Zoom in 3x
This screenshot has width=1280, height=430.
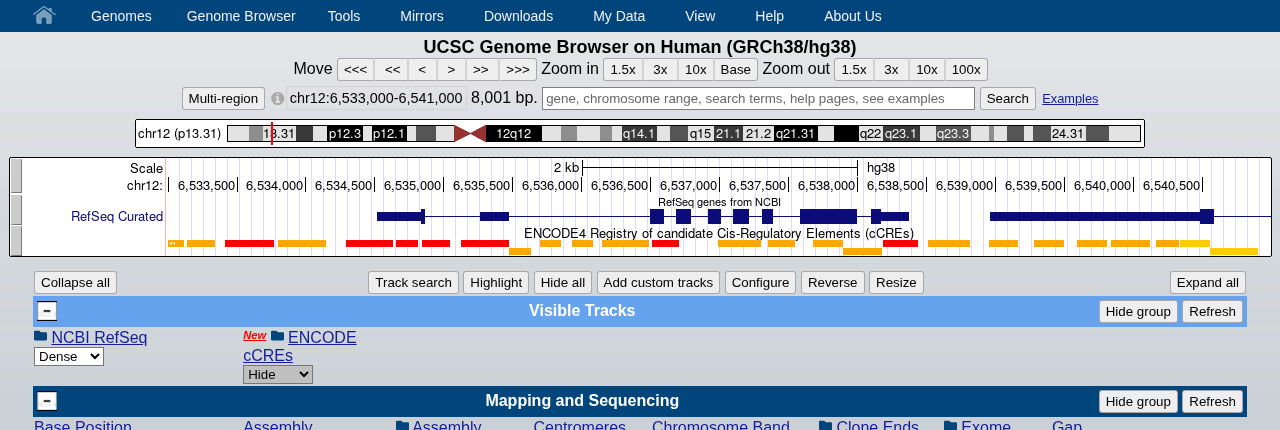tap(660, 69)
